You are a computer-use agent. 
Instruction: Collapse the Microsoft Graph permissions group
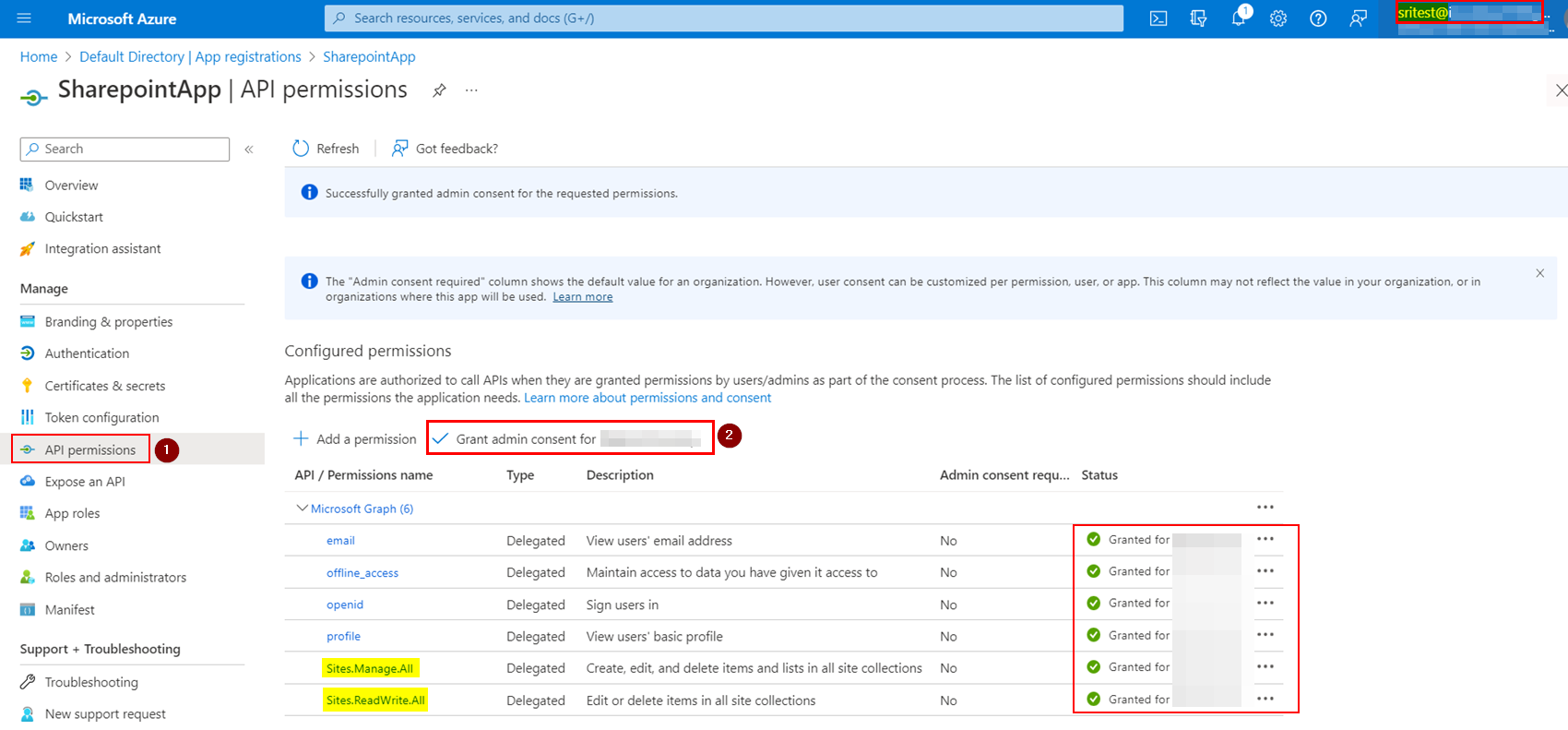(302, 509)
